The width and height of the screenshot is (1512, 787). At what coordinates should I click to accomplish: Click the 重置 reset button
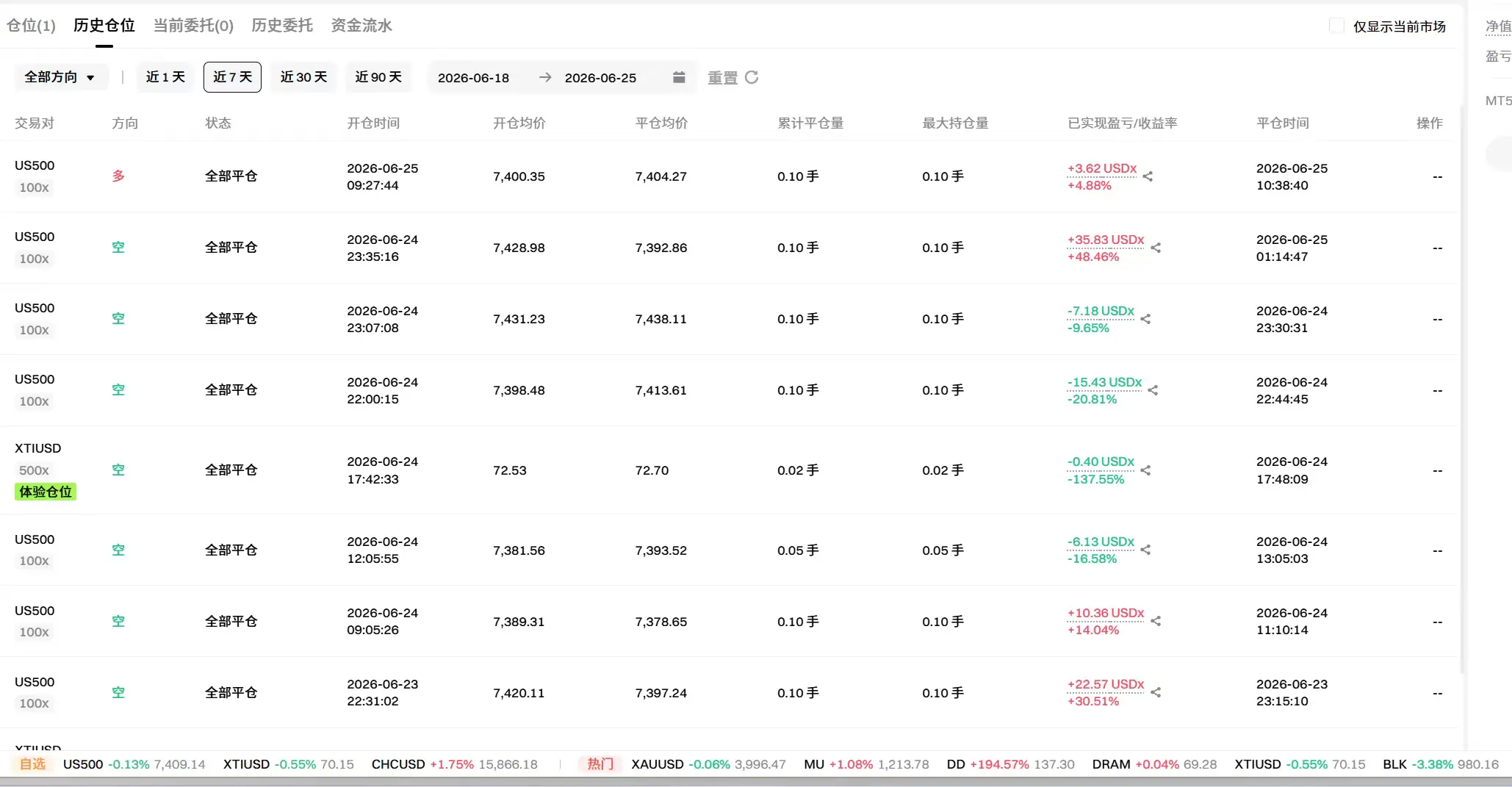722,78
